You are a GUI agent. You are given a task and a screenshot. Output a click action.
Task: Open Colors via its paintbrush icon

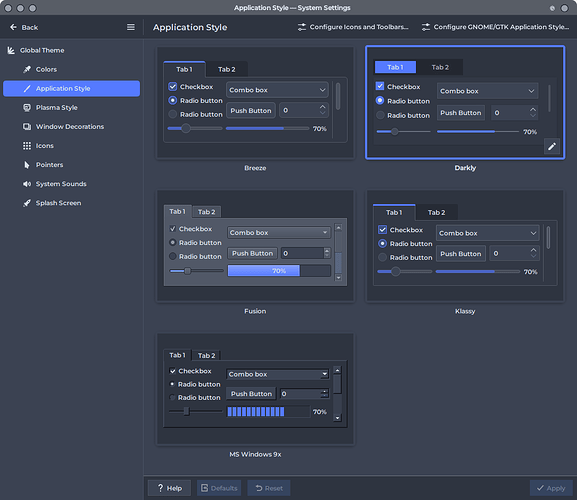point(27,69)
